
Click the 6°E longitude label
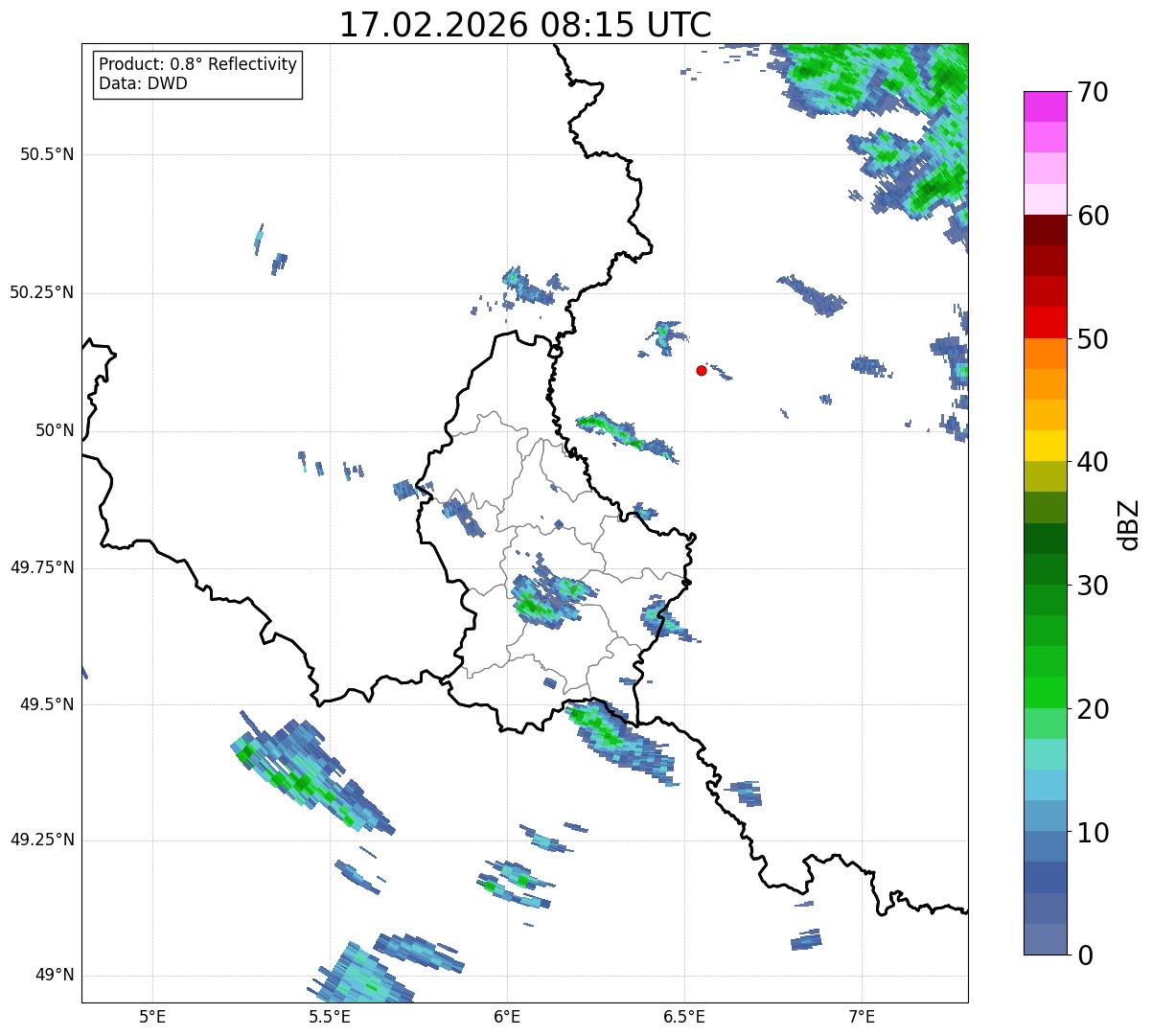click(x=507, y=1017)
